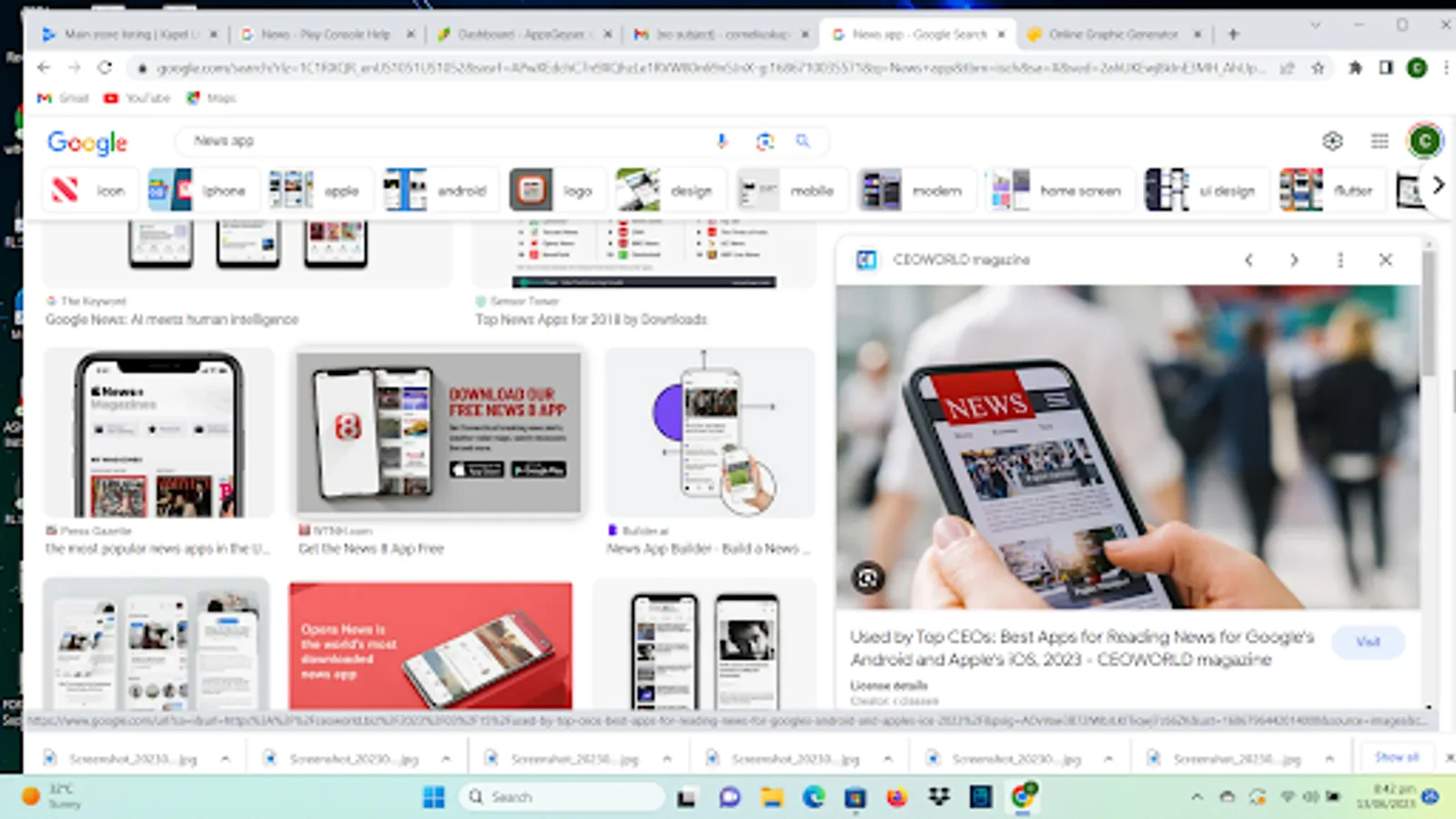Share this page from the address bar icon

(1287, 67)
